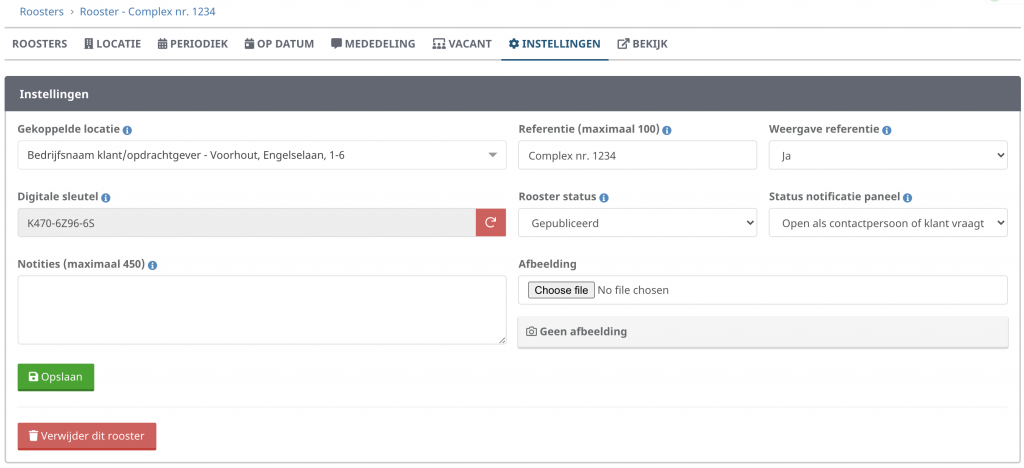
Task: Open the Gekoppelde locatie dropdown
Action: pyautogui.click(x=262, y=155)
